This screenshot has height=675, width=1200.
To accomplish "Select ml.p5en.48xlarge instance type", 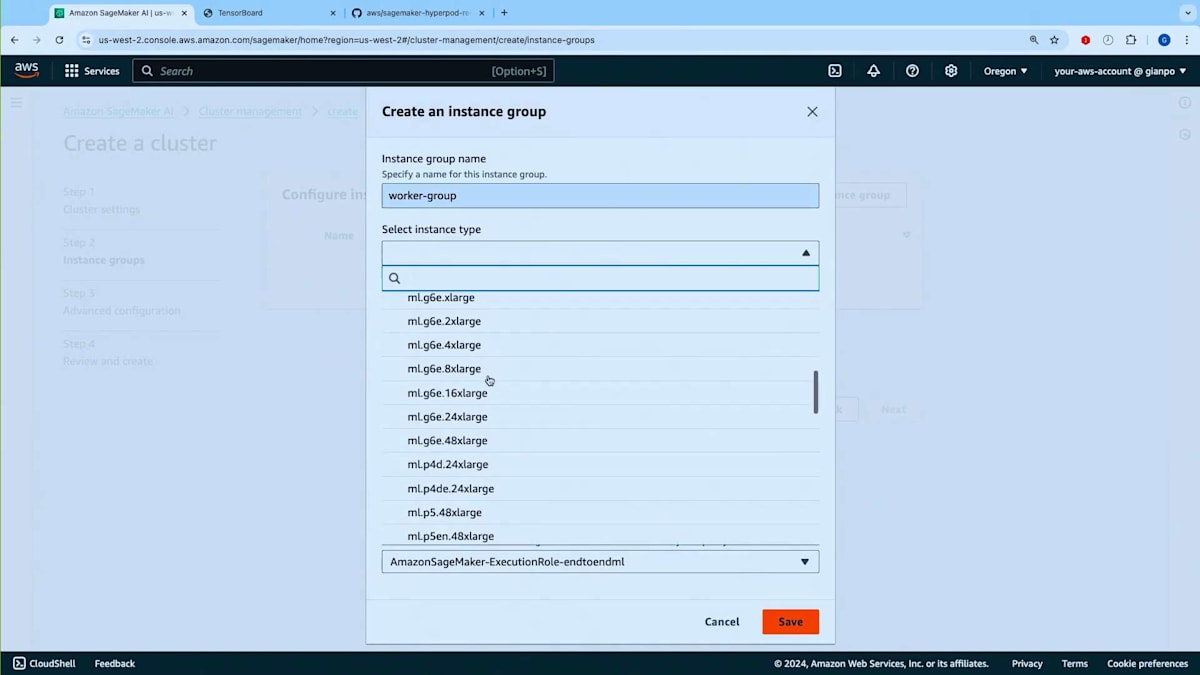I will (600, 535).
